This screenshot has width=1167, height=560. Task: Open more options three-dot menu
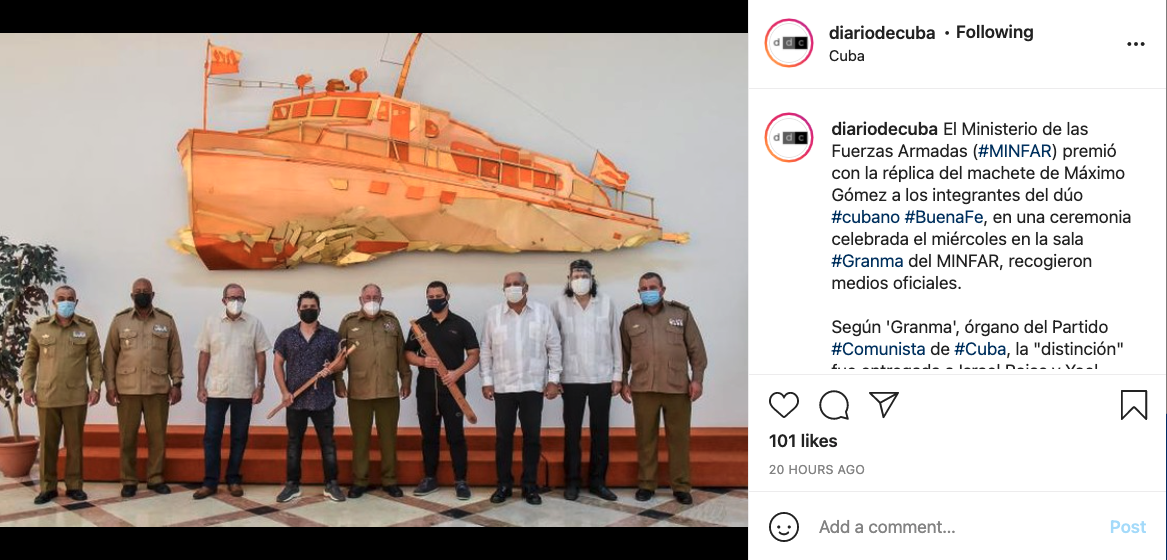1136,44
